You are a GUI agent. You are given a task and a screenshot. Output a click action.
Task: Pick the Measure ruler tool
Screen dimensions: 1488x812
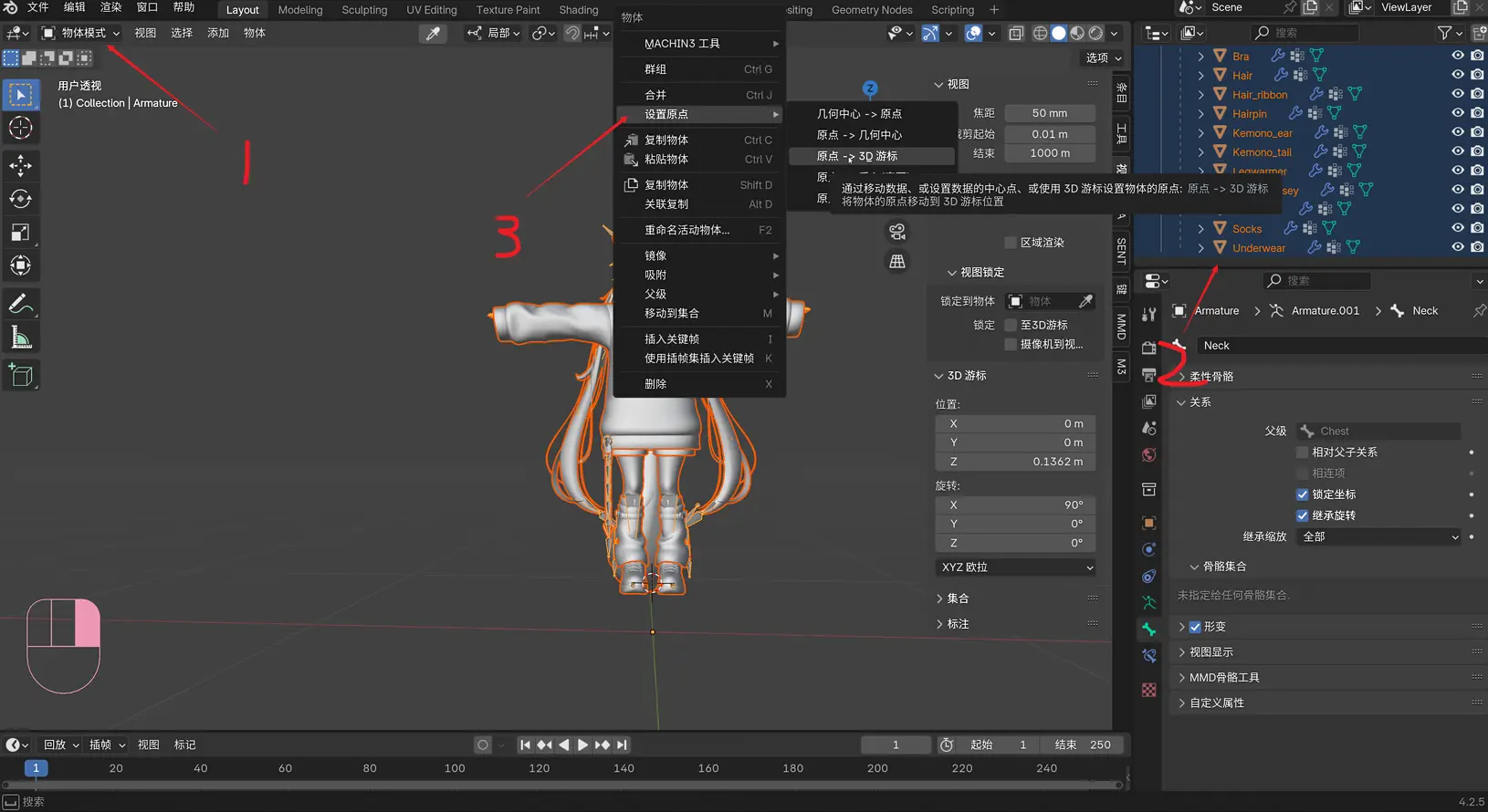pos(20,338)
